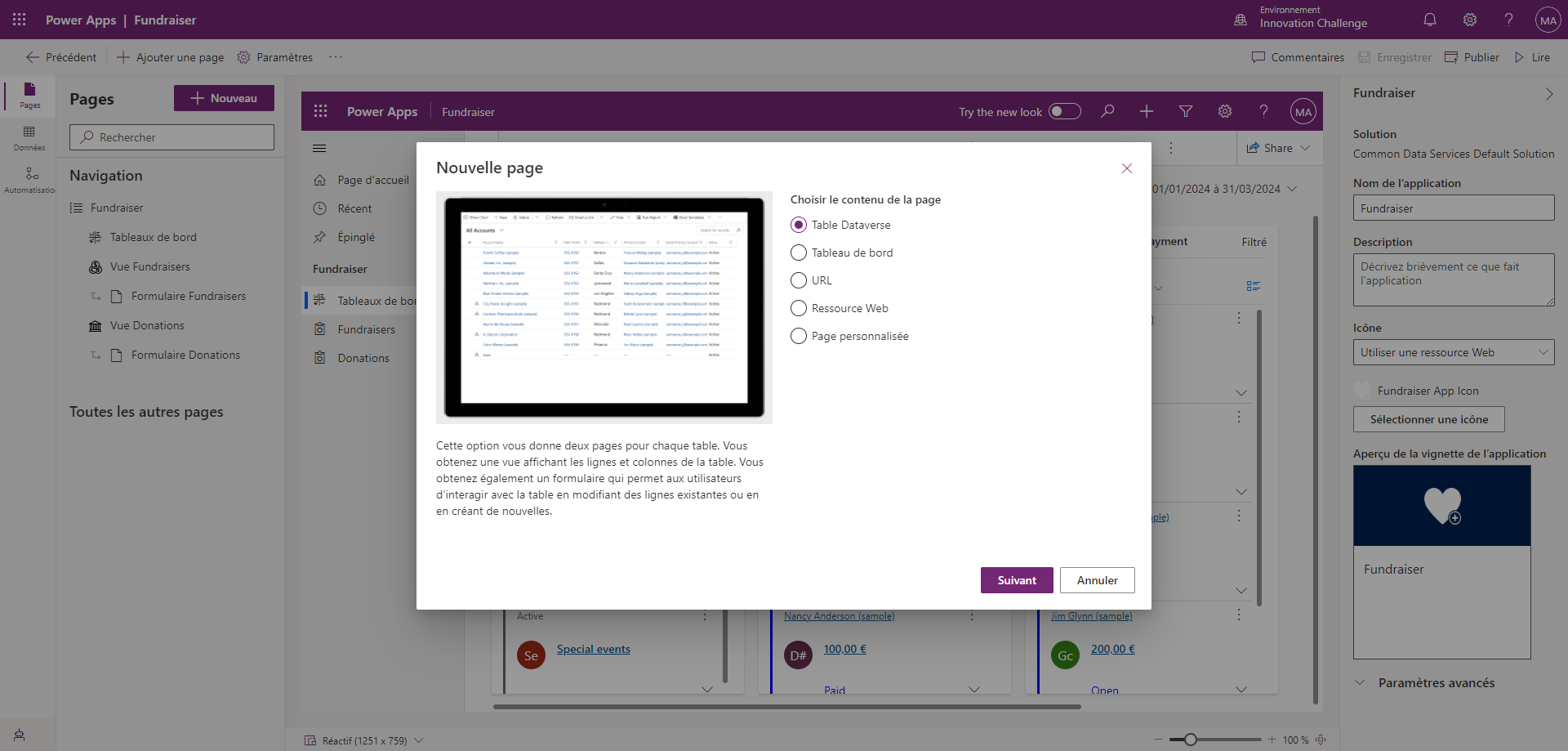Open the Automatisation panel in left rail
Screen dimensions: 1568x751
point(29,181)
